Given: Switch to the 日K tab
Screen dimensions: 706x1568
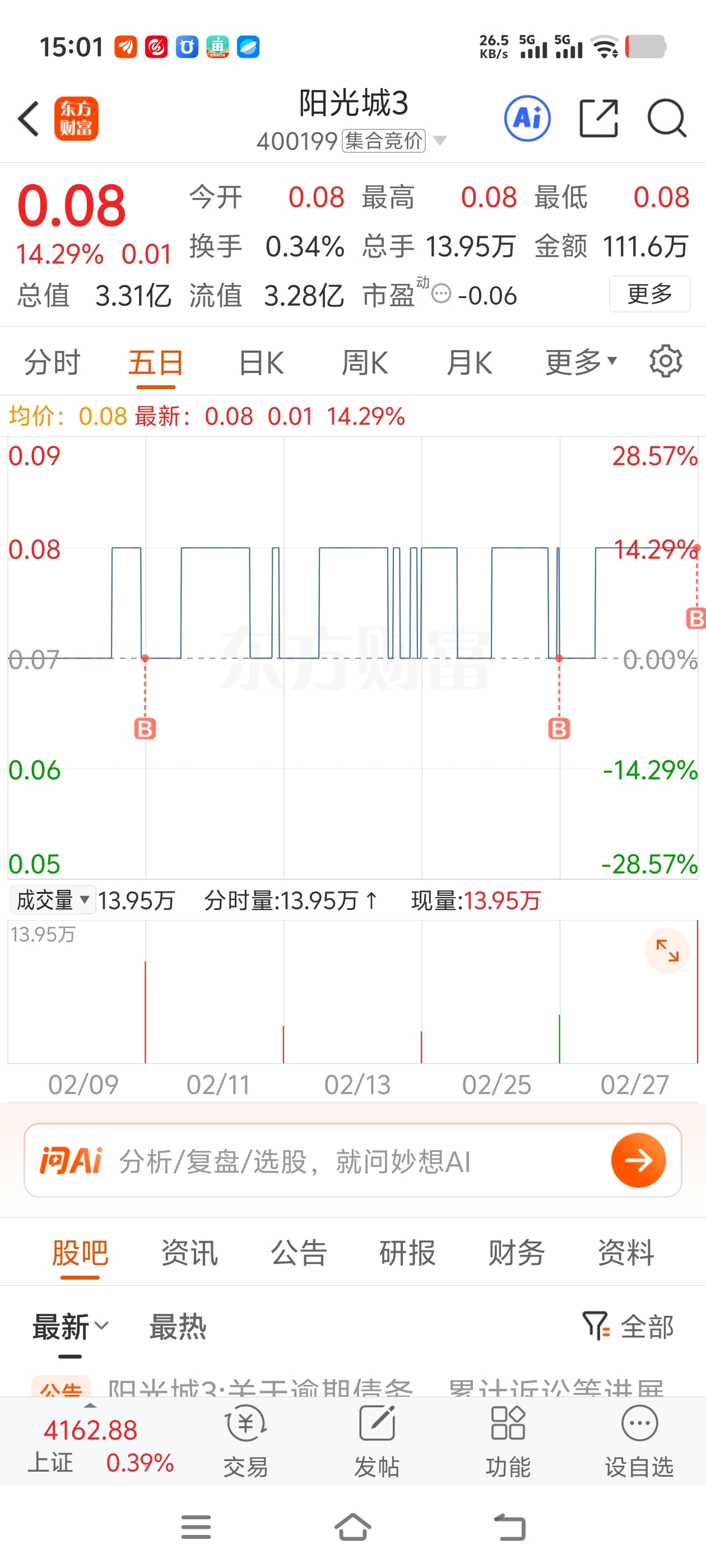Looking at the screenshot, I should point(261,363).
